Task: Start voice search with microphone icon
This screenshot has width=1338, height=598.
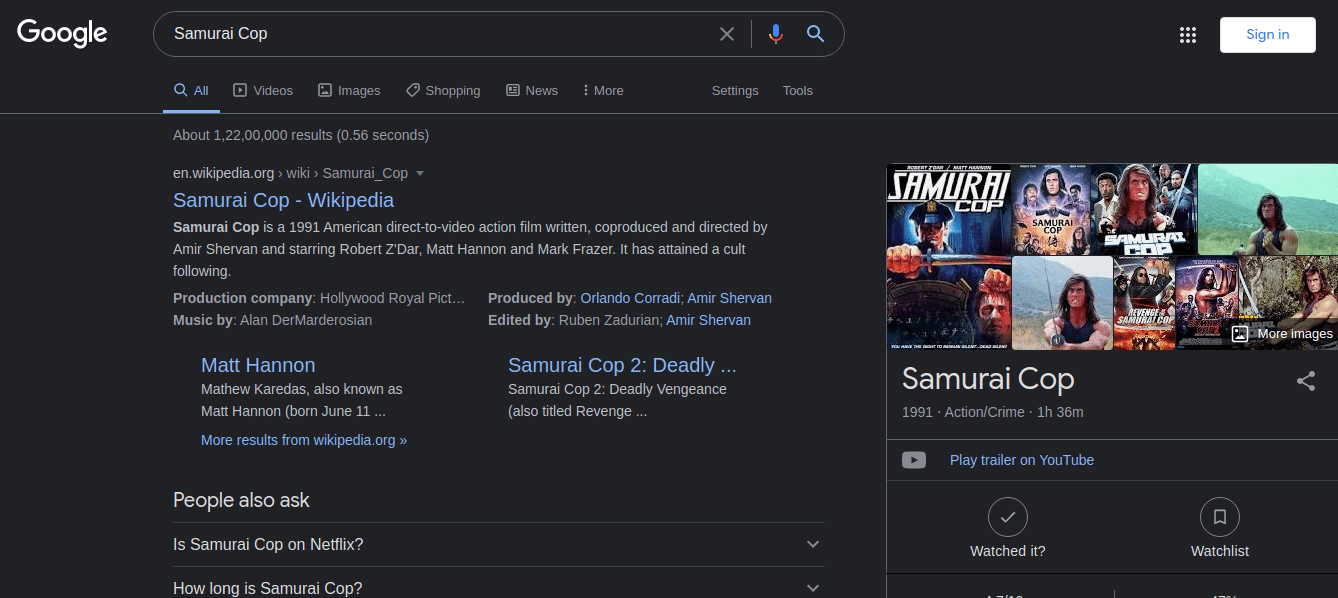Action: click(x=775, y=34)
